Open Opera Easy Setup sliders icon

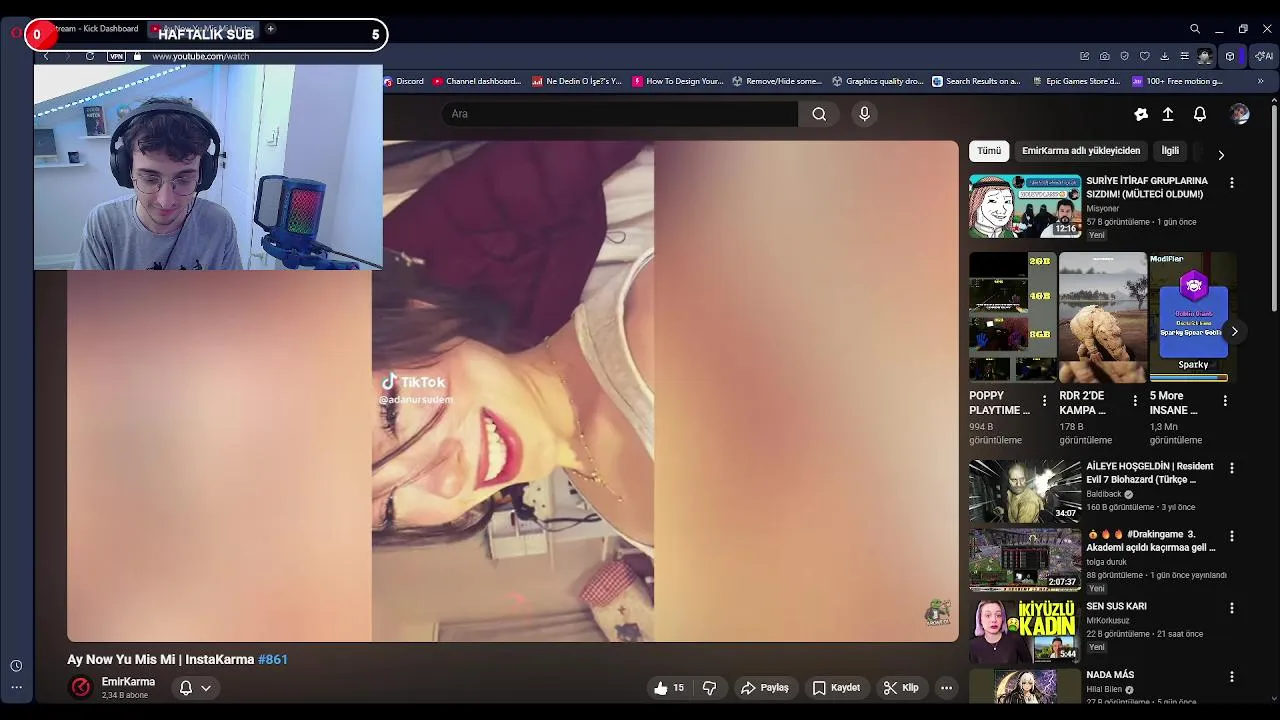pos(1184,56)
